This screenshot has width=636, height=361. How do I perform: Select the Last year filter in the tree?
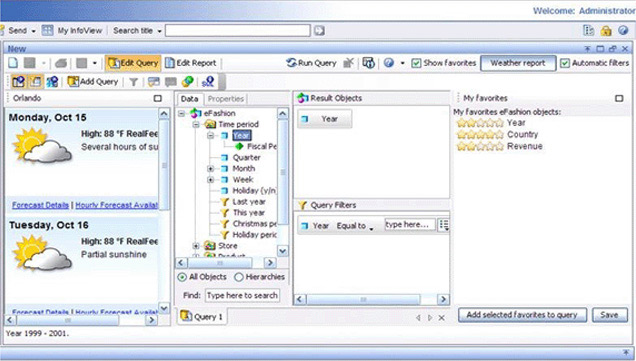pyautogui.click(x=249, y=202)
